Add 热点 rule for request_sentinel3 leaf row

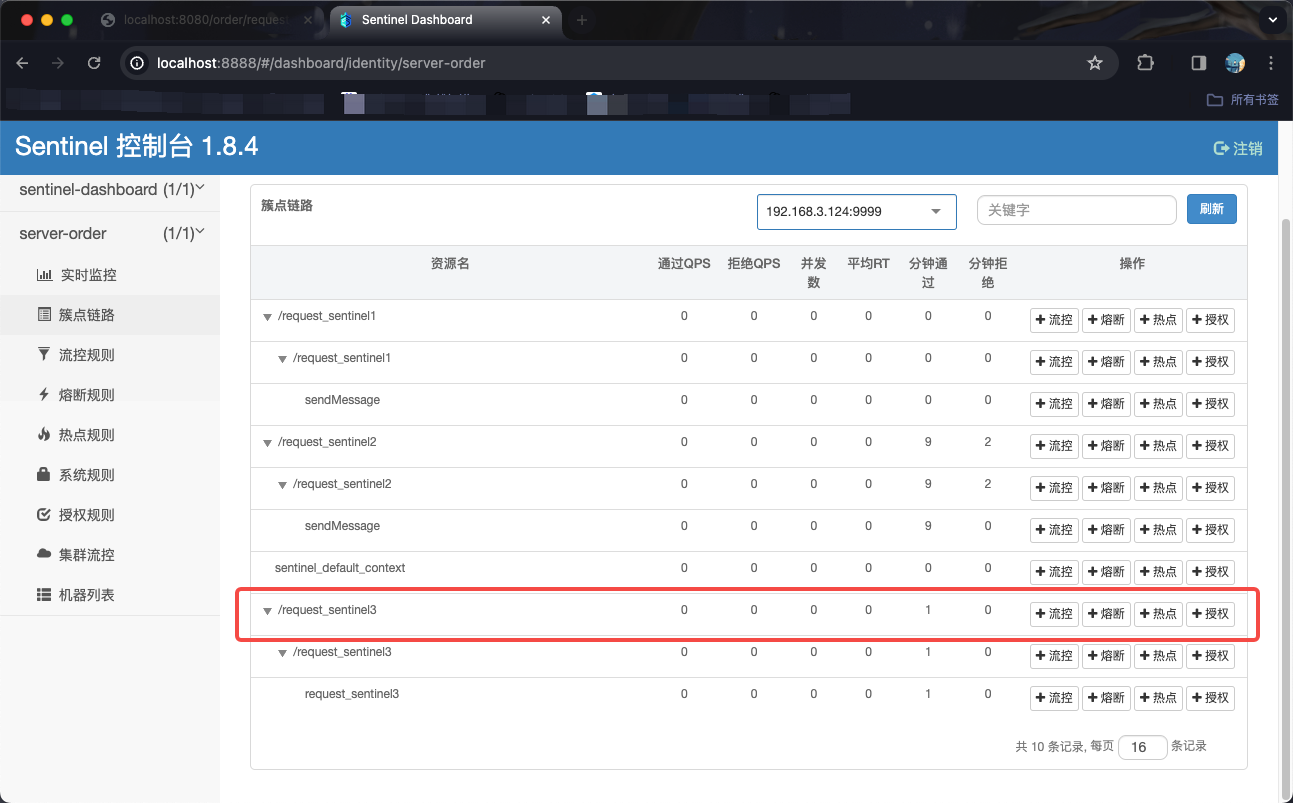[1158, 698]
